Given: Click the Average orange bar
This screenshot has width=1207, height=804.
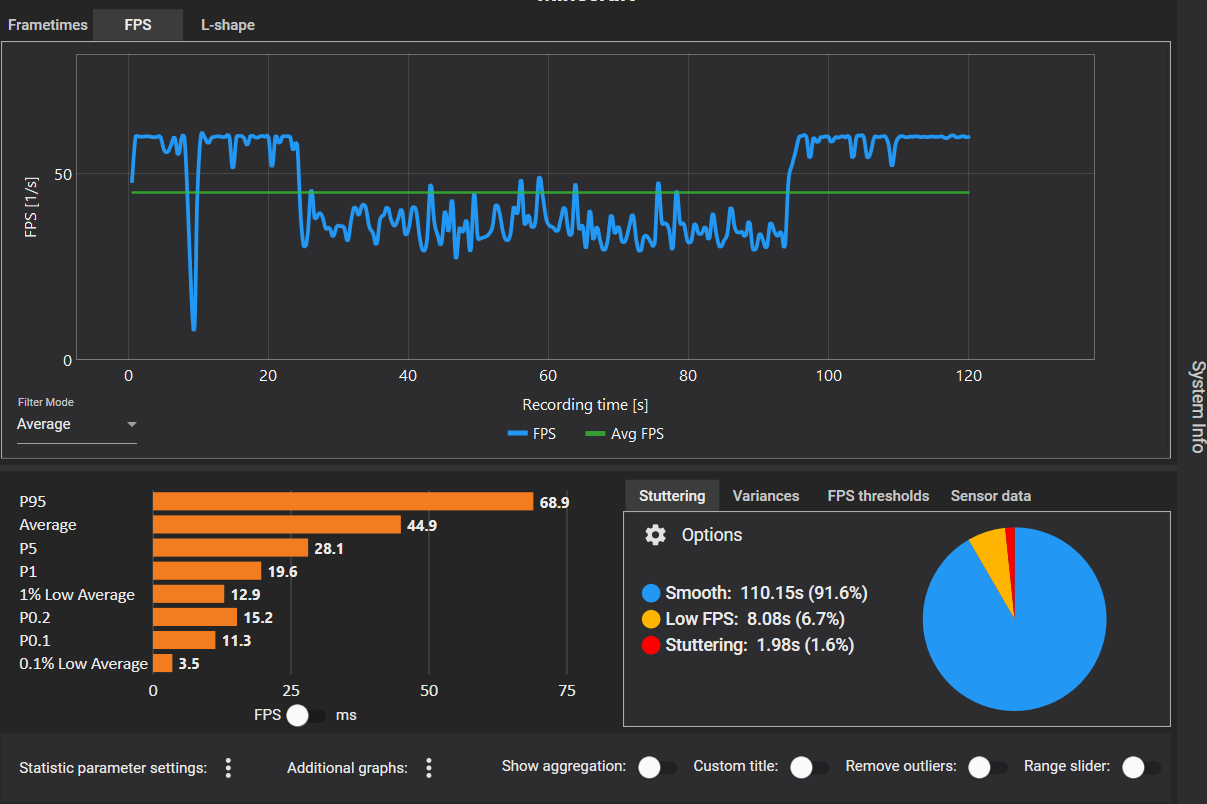Looking at the screenshot, I should (x=277, y=525).
